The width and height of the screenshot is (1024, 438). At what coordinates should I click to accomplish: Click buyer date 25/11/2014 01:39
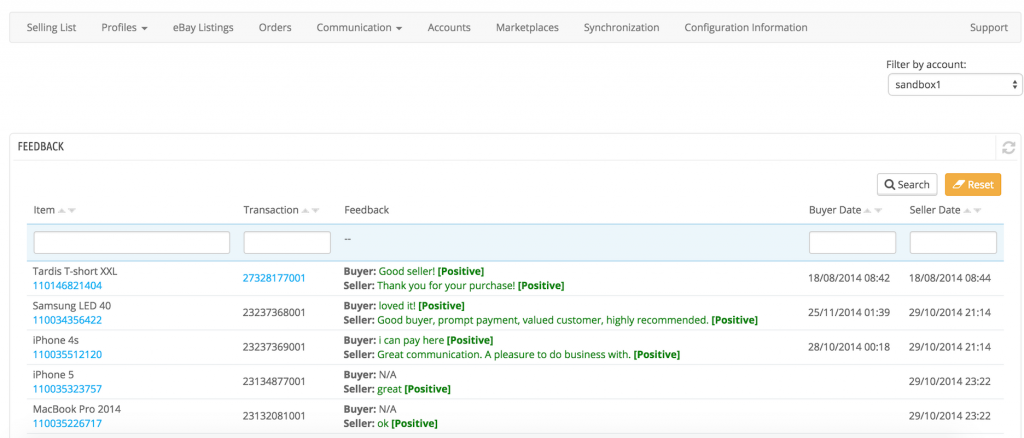coord(849,313)
